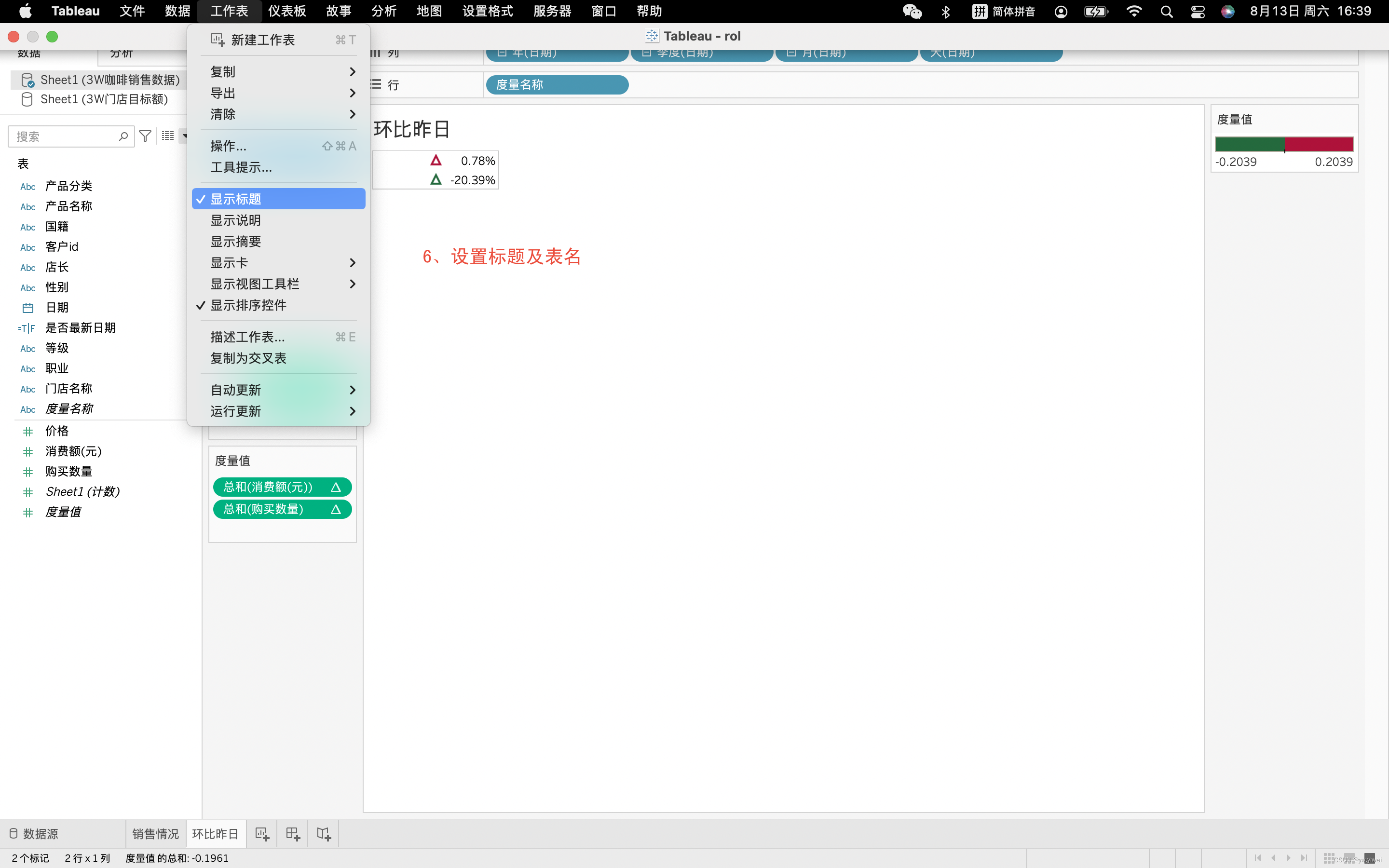1389x868 pixels.
Task: Expand the 复制 submenu
Action: [x=278, y=71]
